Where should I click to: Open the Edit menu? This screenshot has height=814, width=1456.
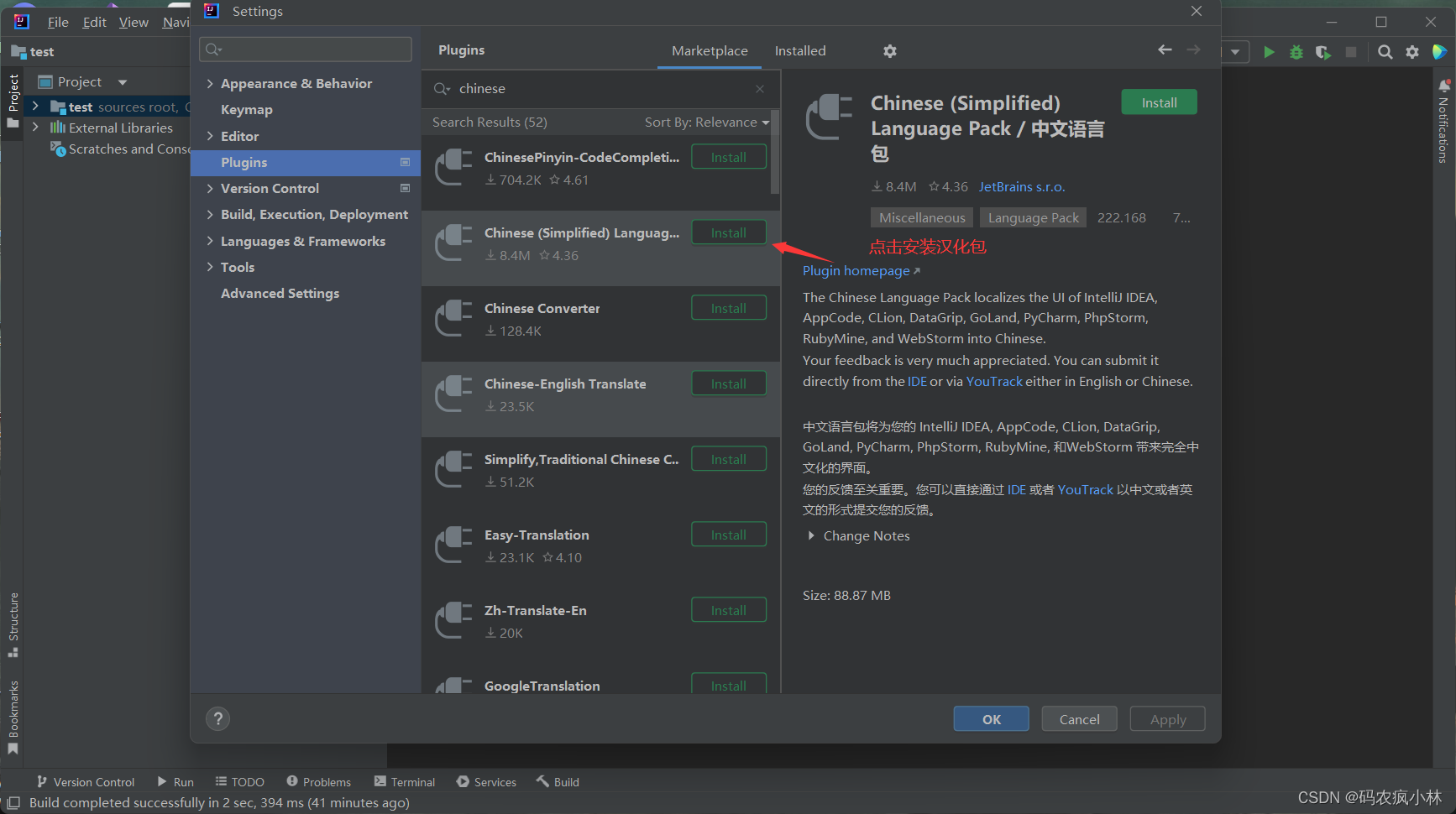pos(94,23)
